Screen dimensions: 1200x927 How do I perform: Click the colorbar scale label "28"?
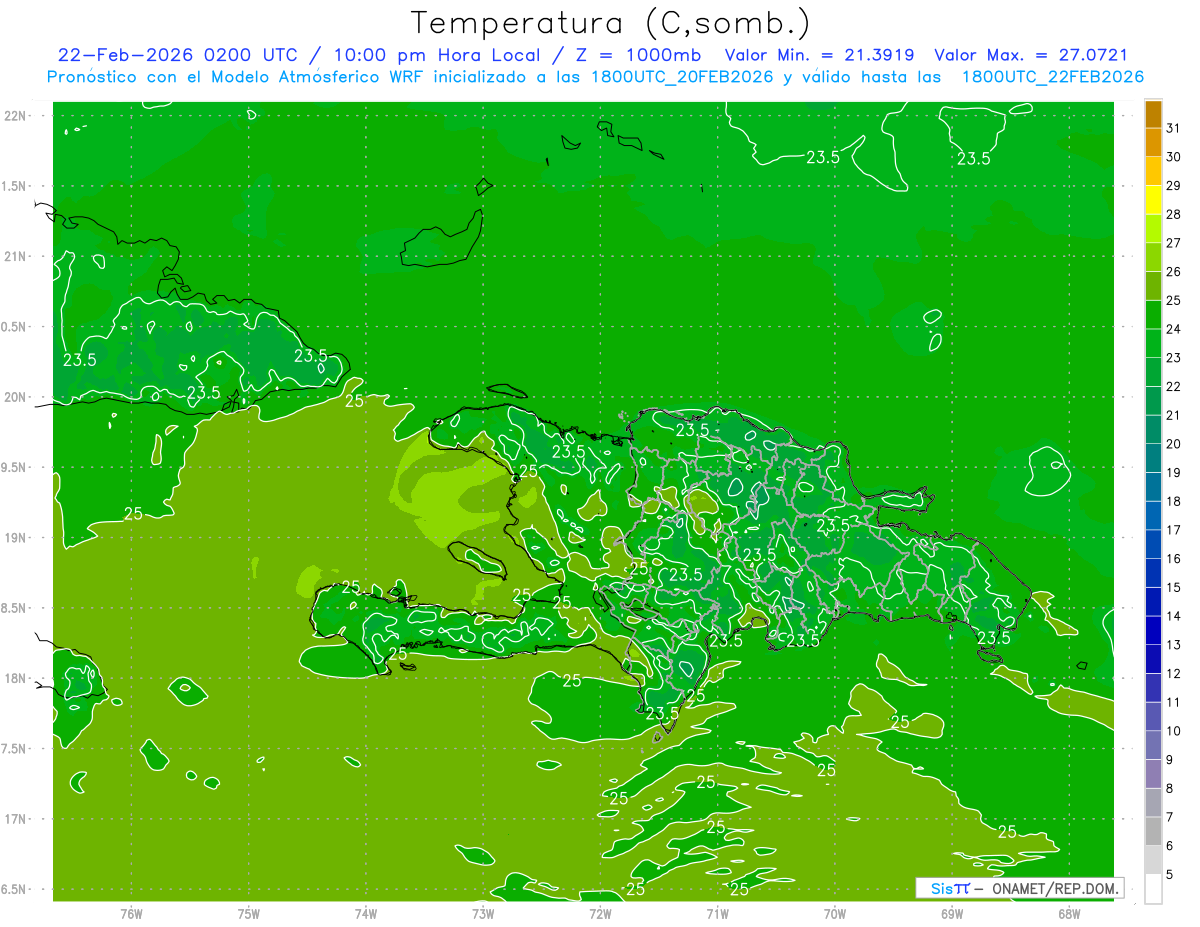[x=1173, y=215]
